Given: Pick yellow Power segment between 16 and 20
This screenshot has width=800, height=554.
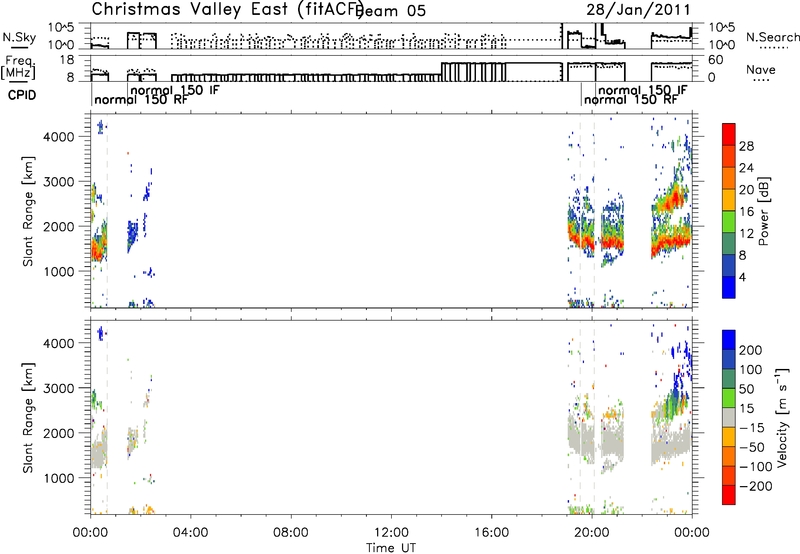Looking at the screenshot, I should [729, 199].
